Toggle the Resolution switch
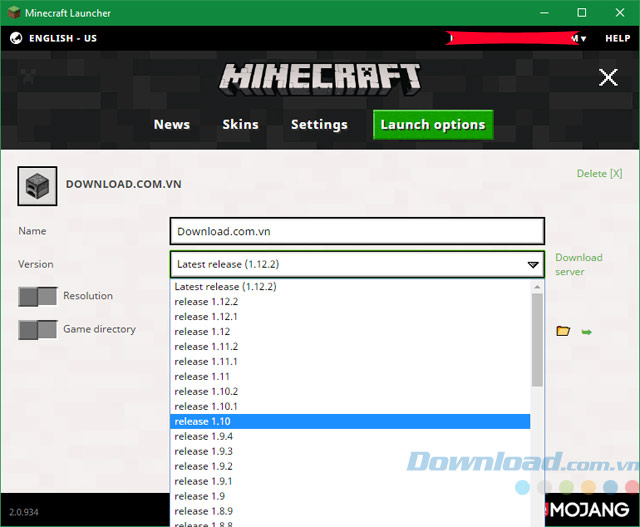Viewport: 640px width, 527px height. click(38, 296)
